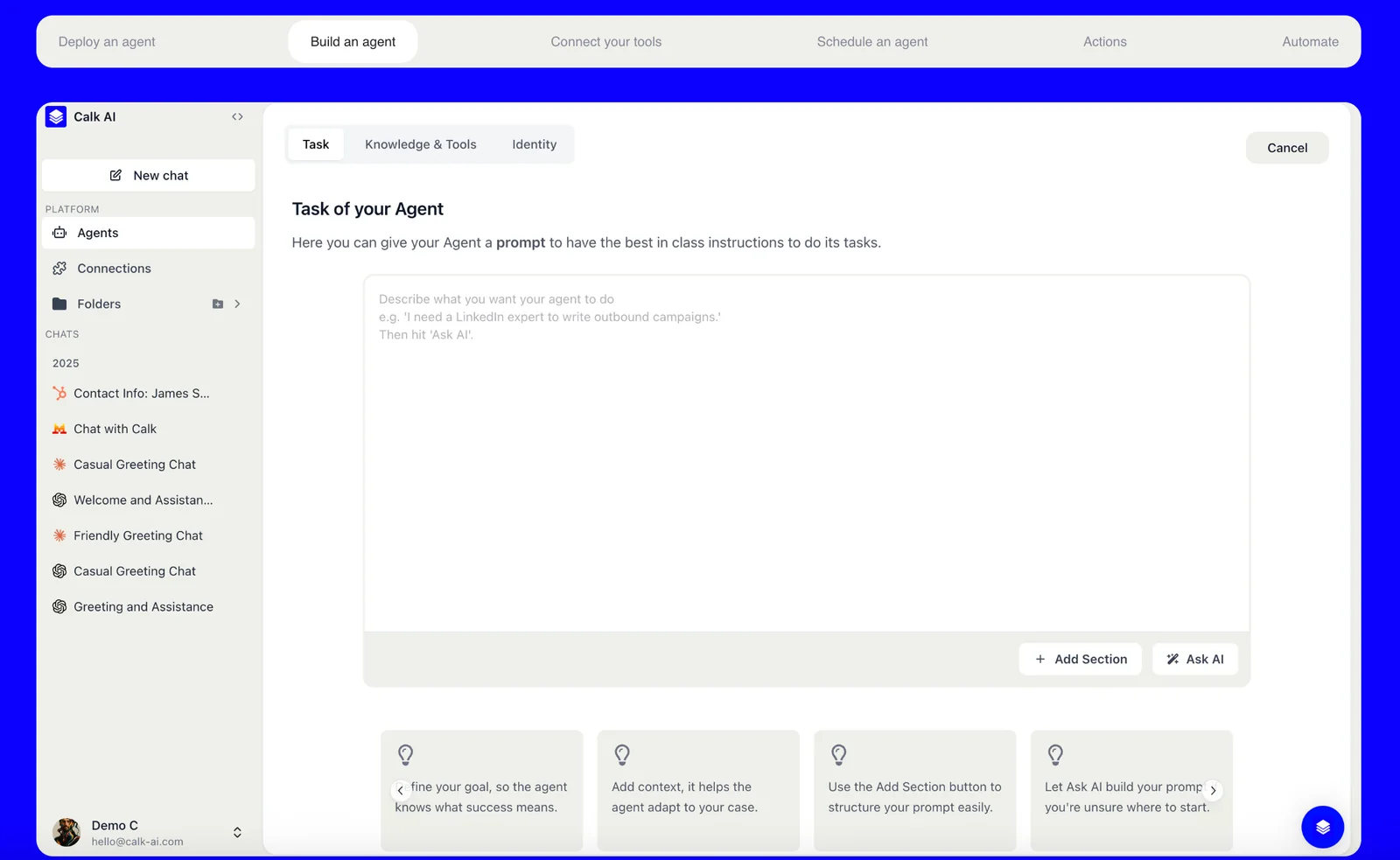Click the floating Calk layers button
This screenshot has width=1400, height=860.
pyautogui.click(x=1322, y=827)
